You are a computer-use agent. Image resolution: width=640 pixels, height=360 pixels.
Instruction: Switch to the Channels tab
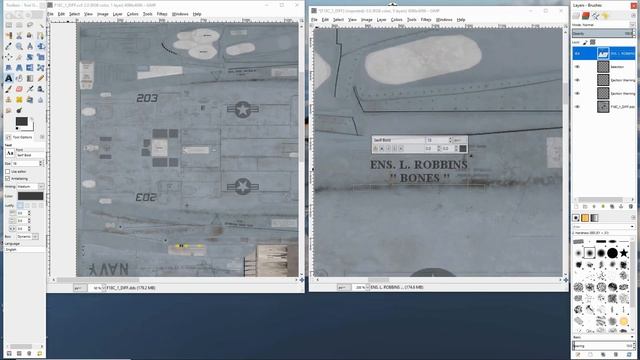(586, 16)
